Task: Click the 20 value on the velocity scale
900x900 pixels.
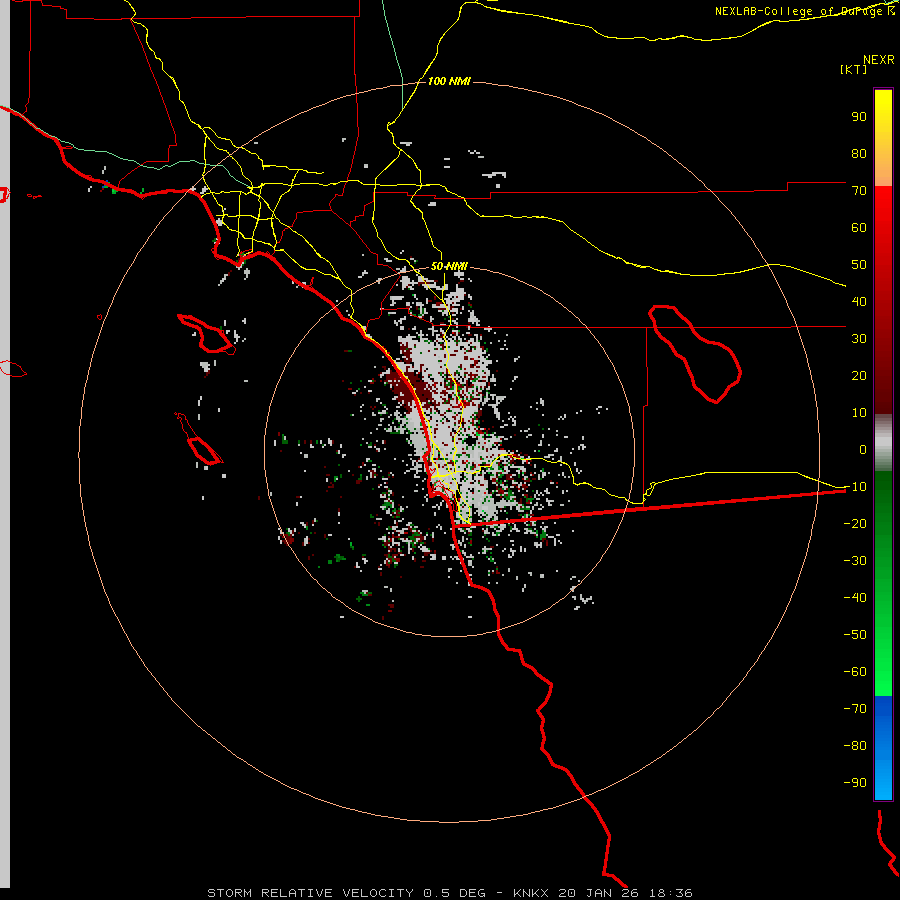Action: (x=859, y=376)
